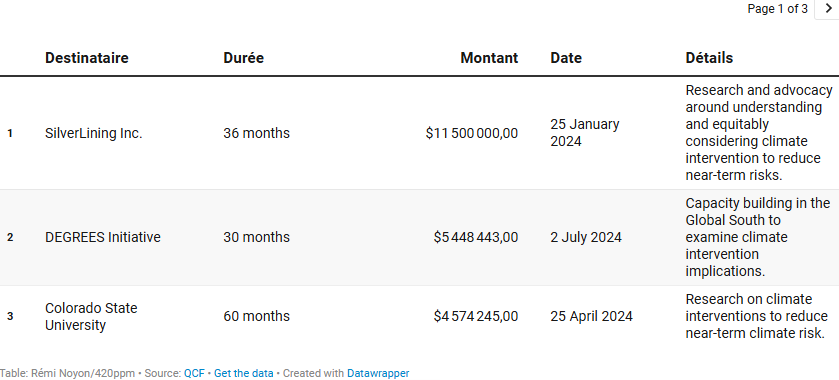Select SilverLining Inc. recipient cell
Screen dimensions: 839x380
[x=94, y=133]
